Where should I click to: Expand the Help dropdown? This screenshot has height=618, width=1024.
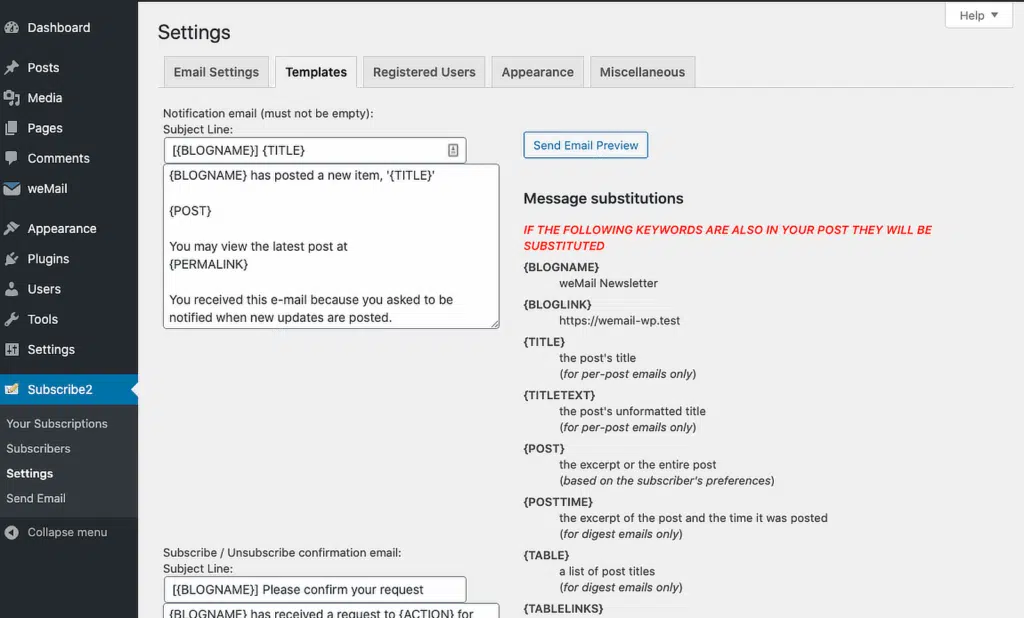(x=978, y=15)
